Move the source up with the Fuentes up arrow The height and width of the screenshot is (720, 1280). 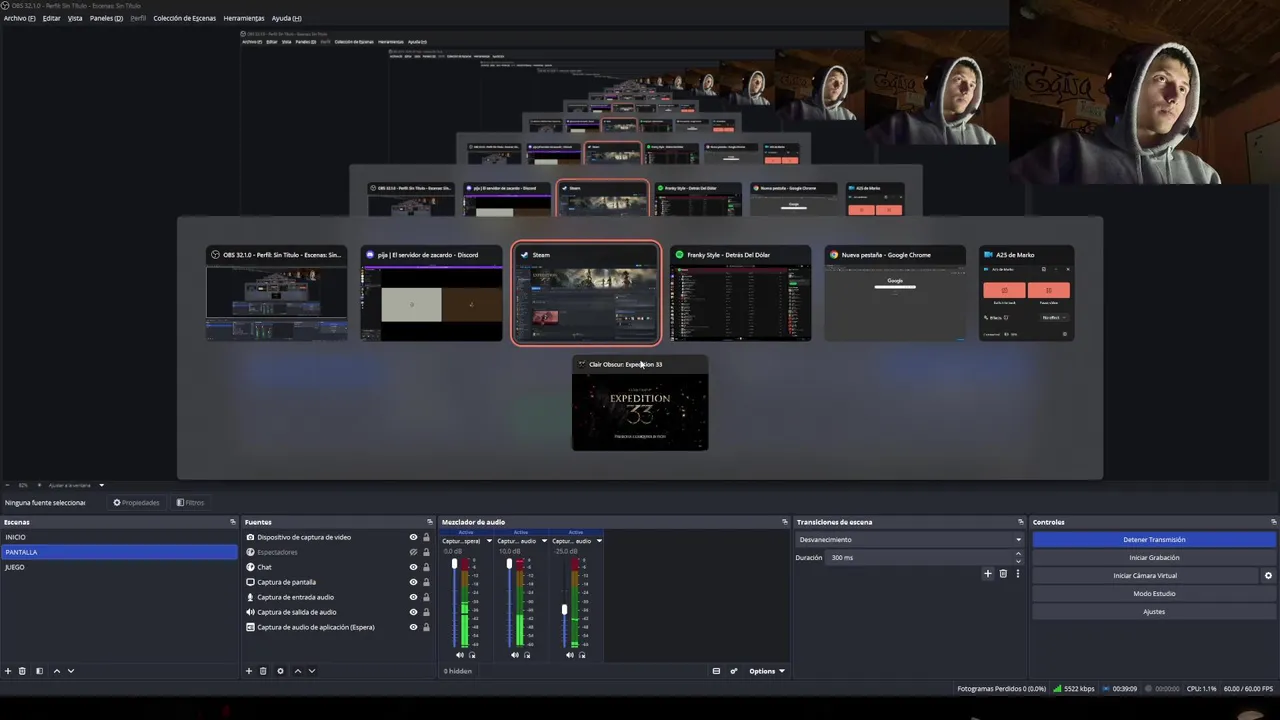[x=297, y=671]
